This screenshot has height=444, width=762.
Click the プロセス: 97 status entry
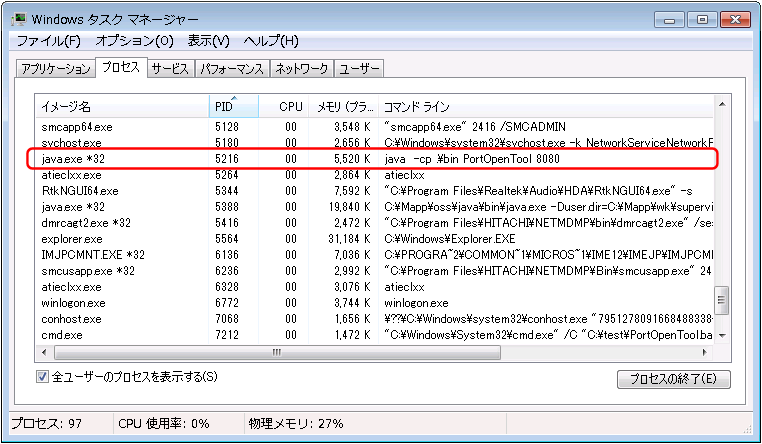pos(47,424)
